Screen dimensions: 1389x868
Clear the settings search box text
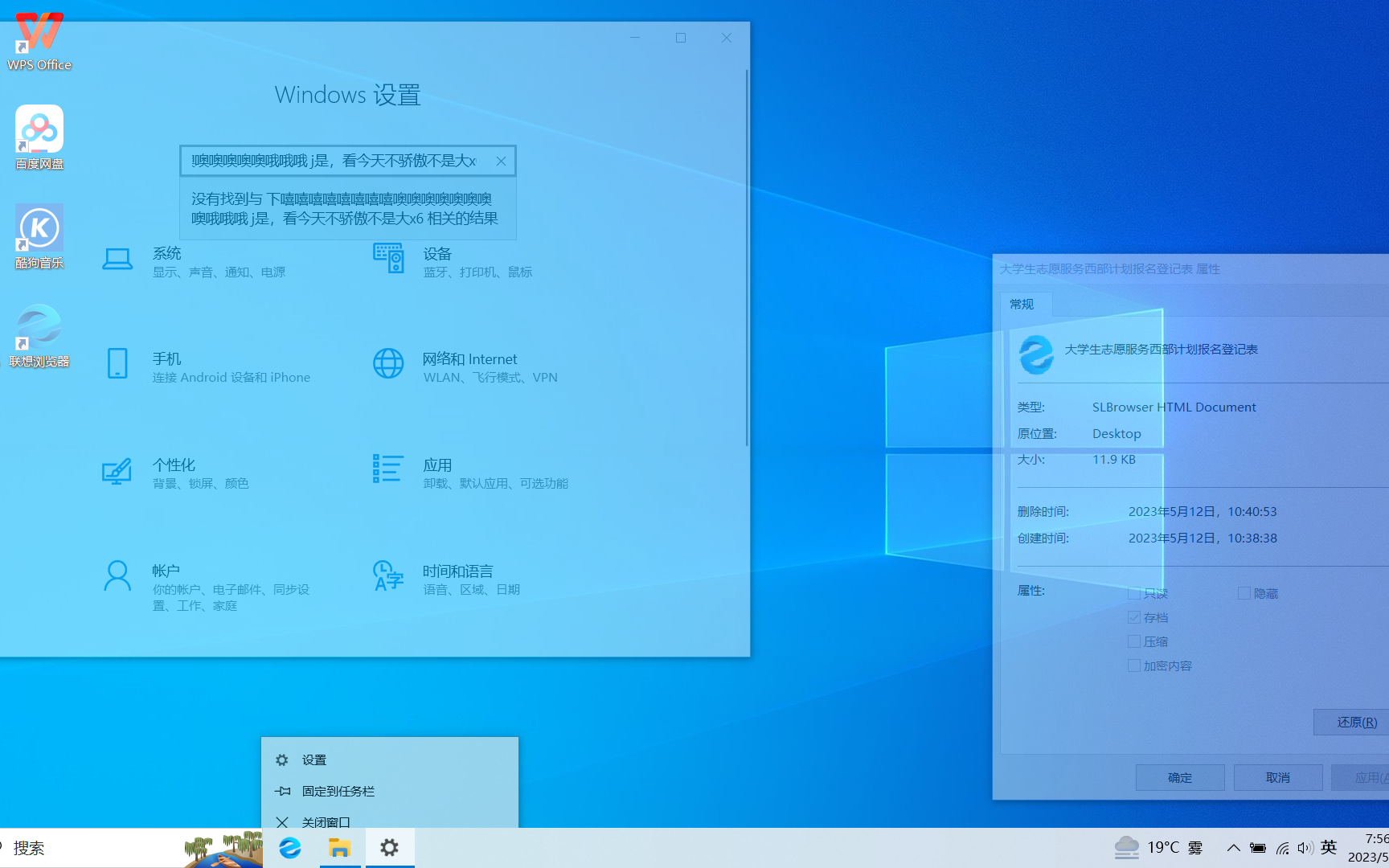[501, 161]
